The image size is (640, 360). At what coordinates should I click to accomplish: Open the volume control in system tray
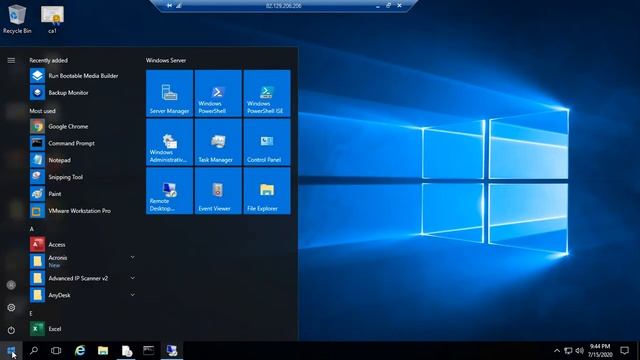579,351
